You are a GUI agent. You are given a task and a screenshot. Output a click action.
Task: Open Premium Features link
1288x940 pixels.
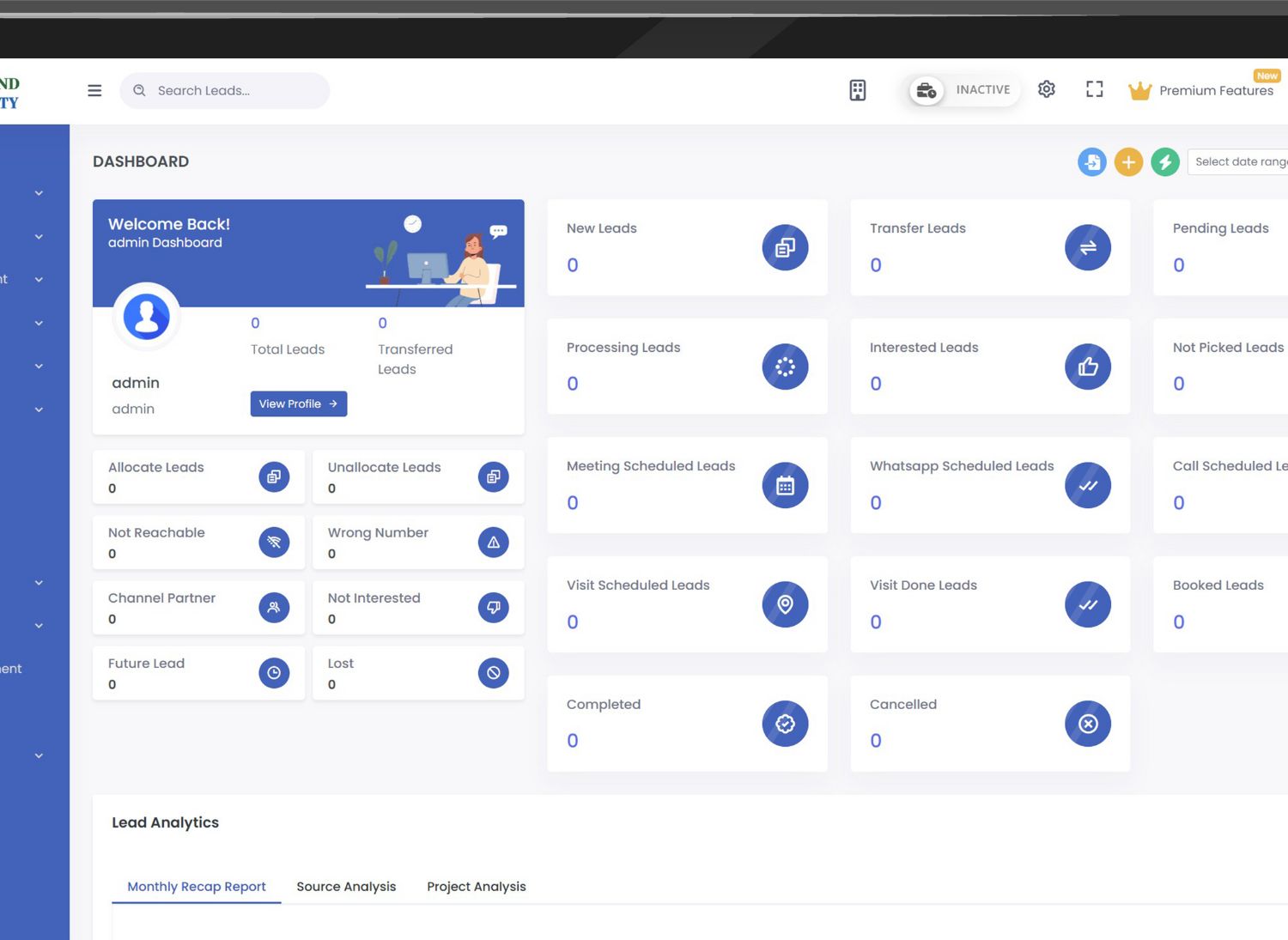tap(1215, 90)
